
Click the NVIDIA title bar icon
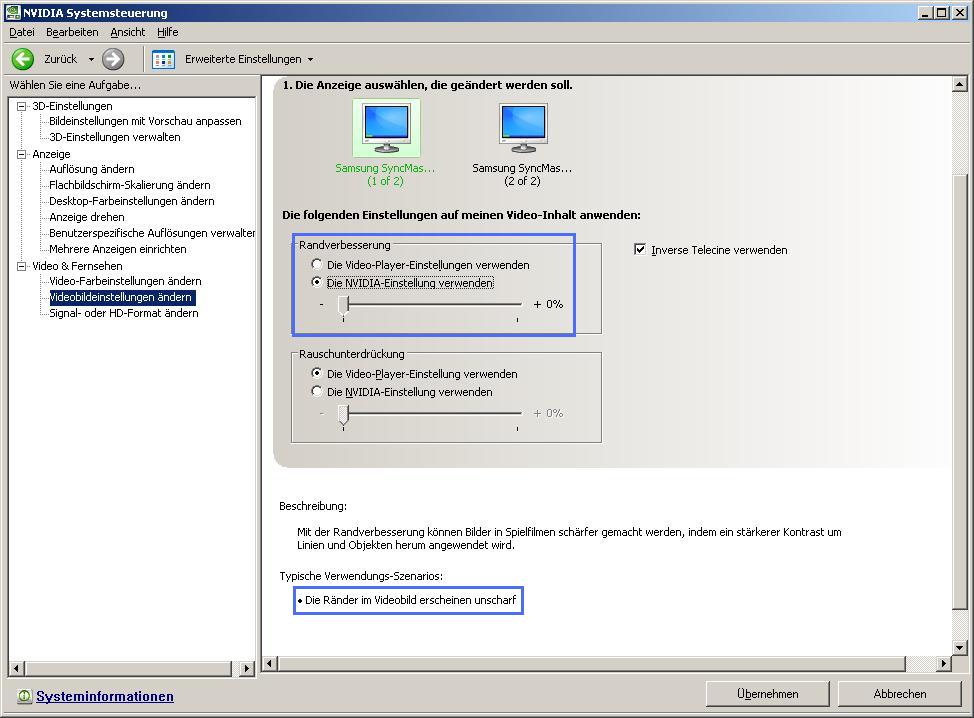[x=12, y=12]
